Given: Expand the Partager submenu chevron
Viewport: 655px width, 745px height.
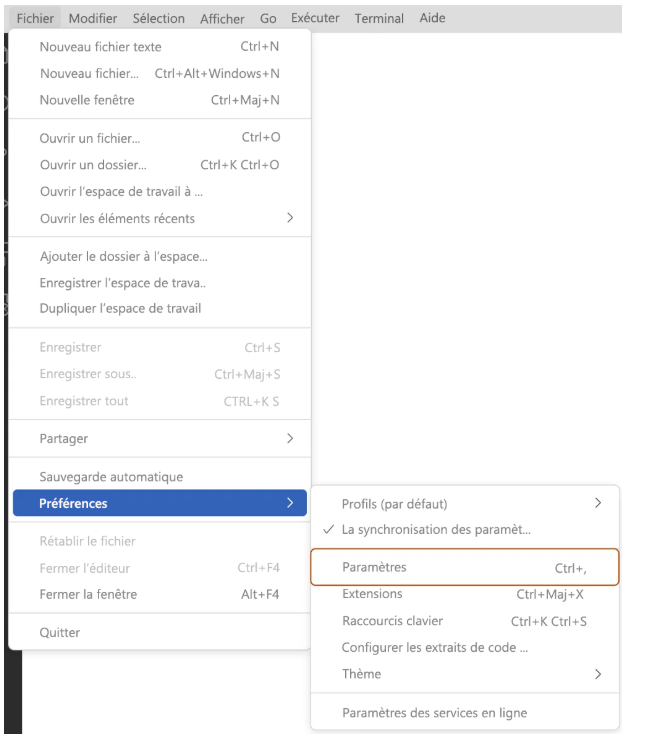Looking at the screenshot, I should point(290,439).
